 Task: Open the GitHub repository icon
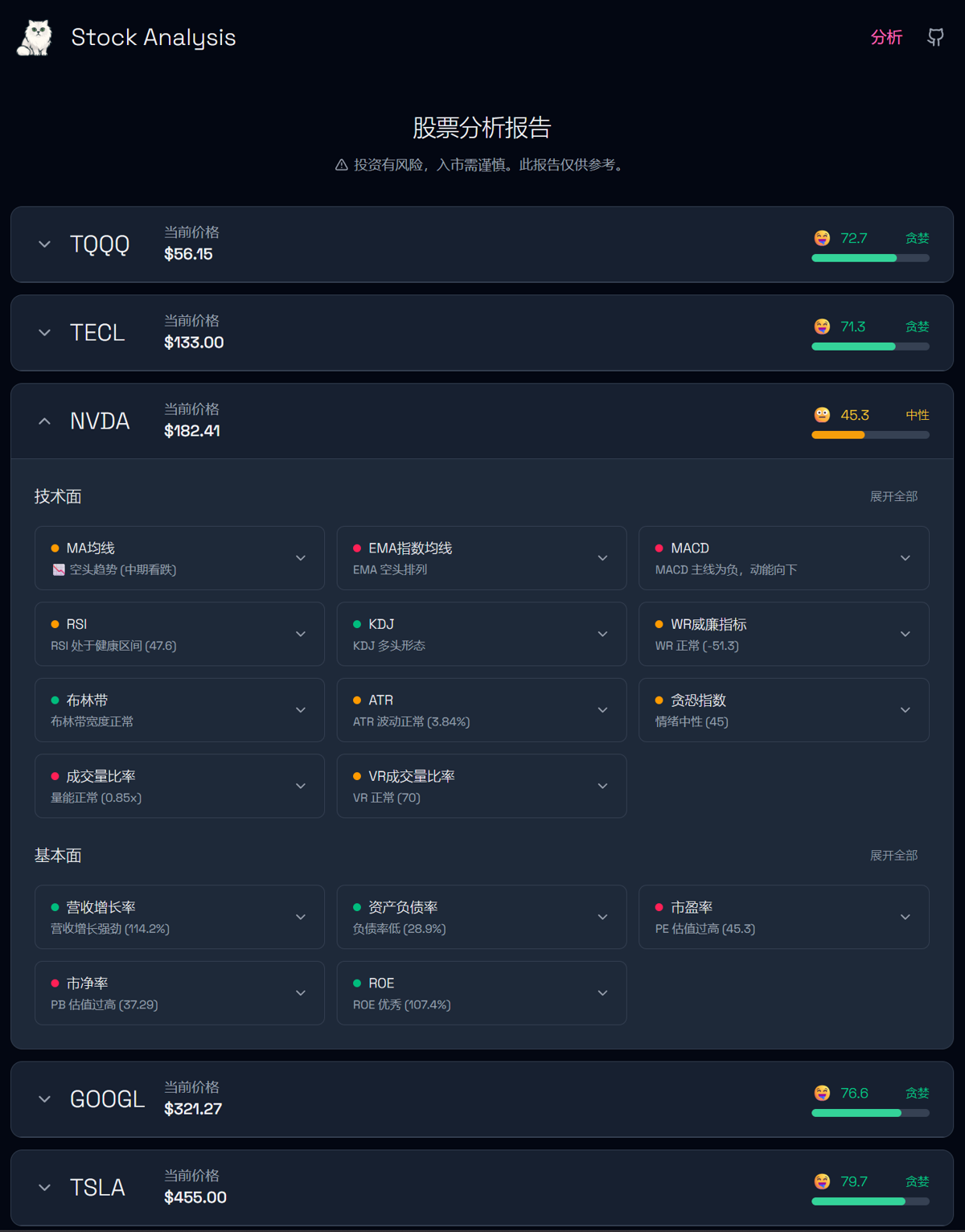[x=935, y=37]
